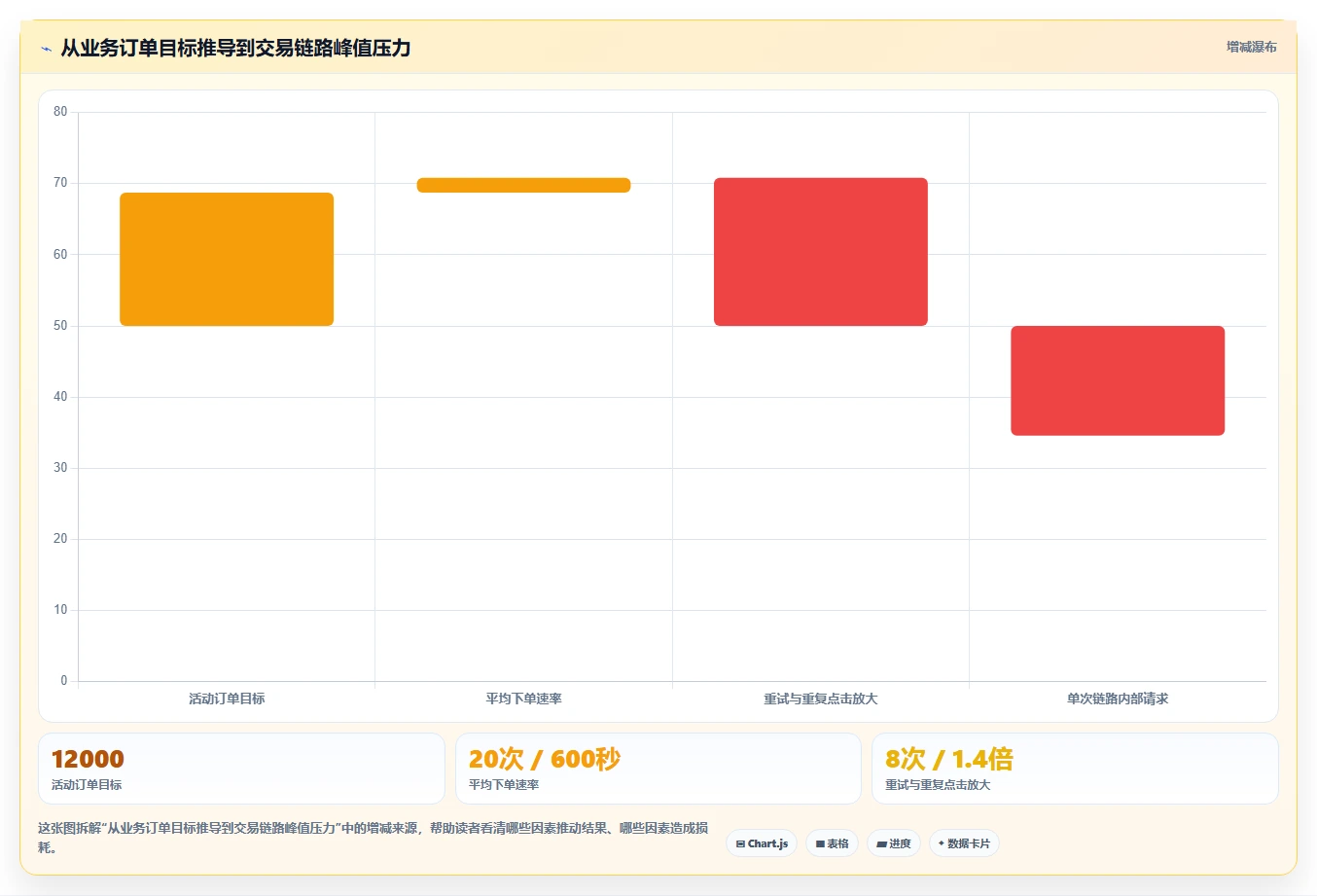
Task: Click the y-axis value 70
Action: tap(60, 183)
